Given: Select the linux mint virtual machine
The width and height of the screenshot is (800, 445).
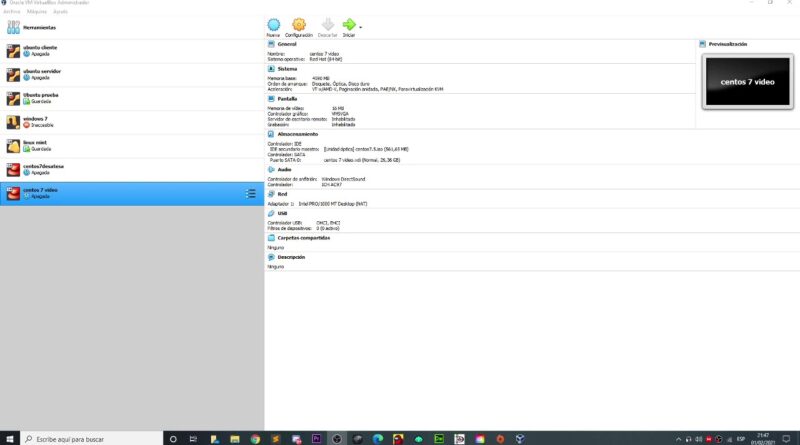Looking at the screenshot, I should [132, 145].
